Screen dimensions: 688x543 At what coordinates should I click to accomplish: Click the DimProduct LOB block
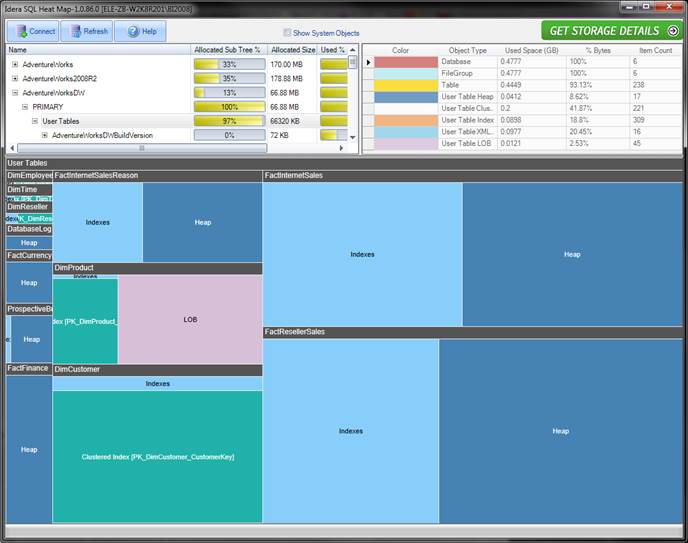tap(190, 319)
